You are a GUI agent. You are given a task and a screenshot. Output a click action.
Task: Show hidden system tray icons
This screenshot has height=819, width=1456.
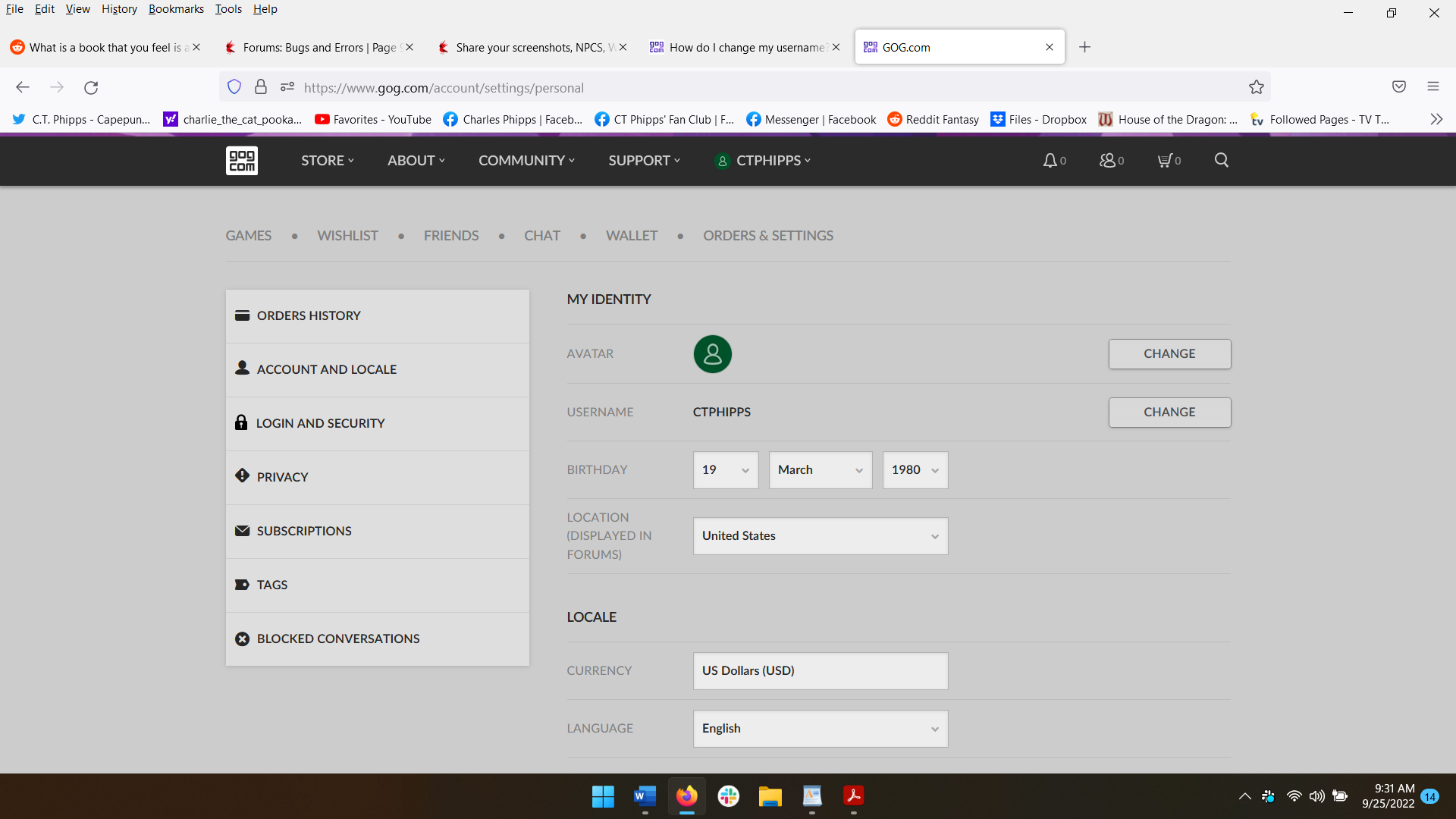pos(1244,796)
